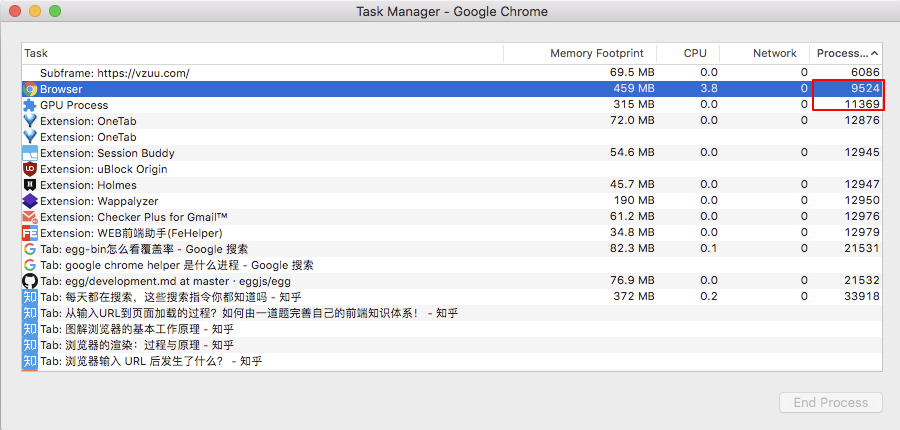Click the Chrome icon beside Browser
900x430 pixels.
tap(30, 89)
